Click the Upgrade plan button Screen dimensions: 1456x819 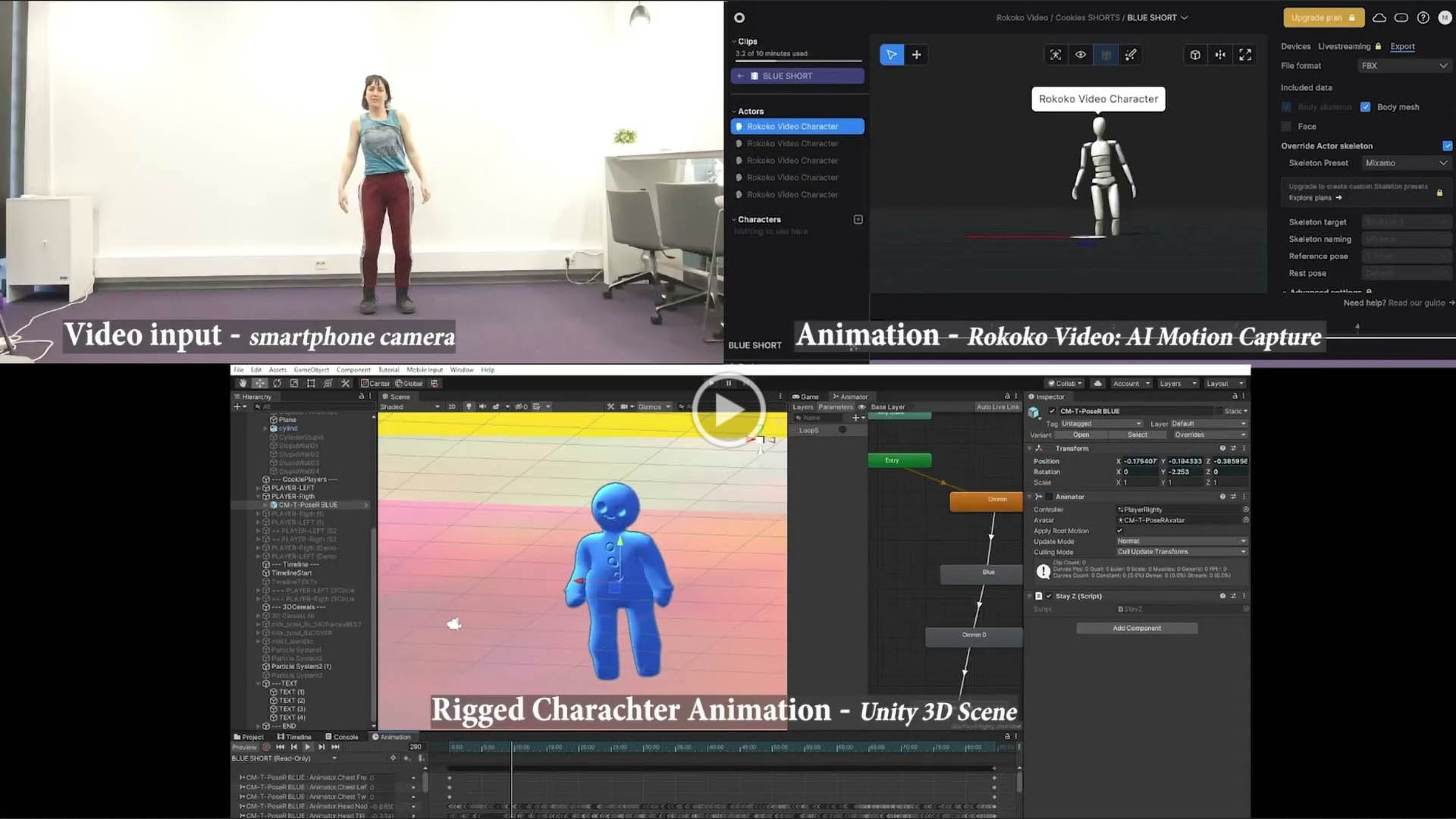1323,17
